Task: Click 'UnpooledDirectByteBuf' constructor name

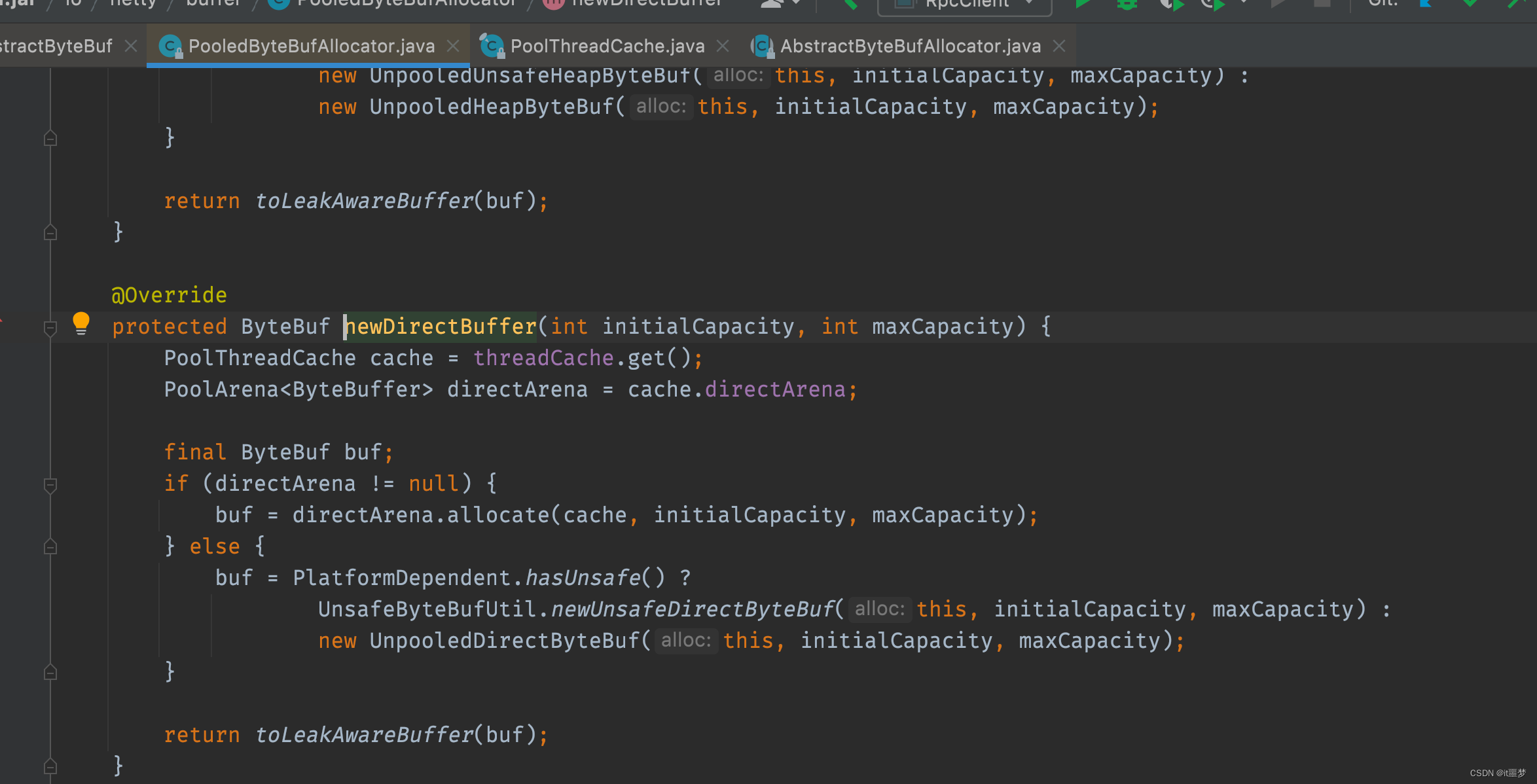Action: pos(505,641)
